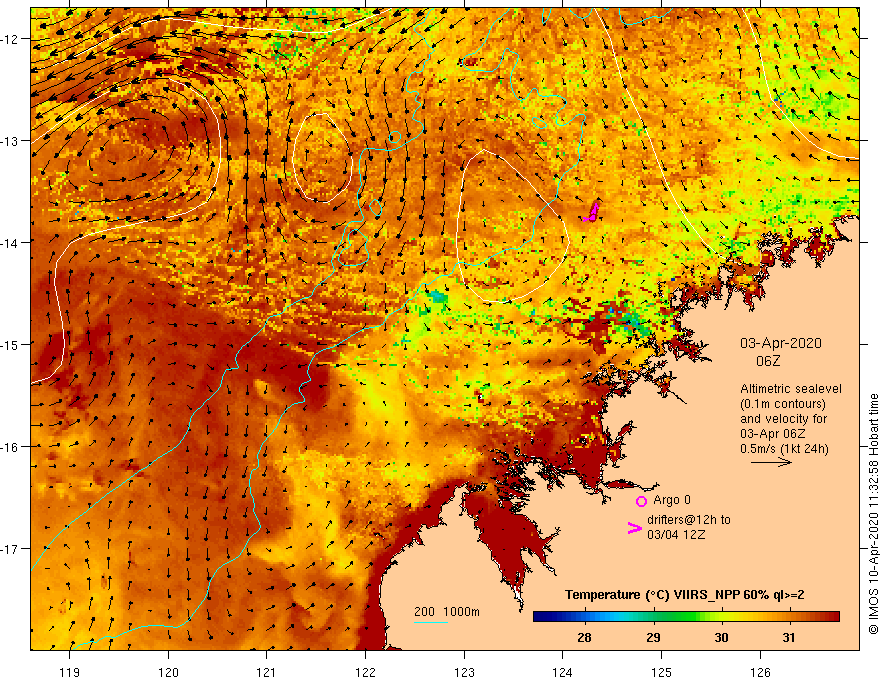Click latitude axis label -16
880x680 pixels.
pos(10,447)
